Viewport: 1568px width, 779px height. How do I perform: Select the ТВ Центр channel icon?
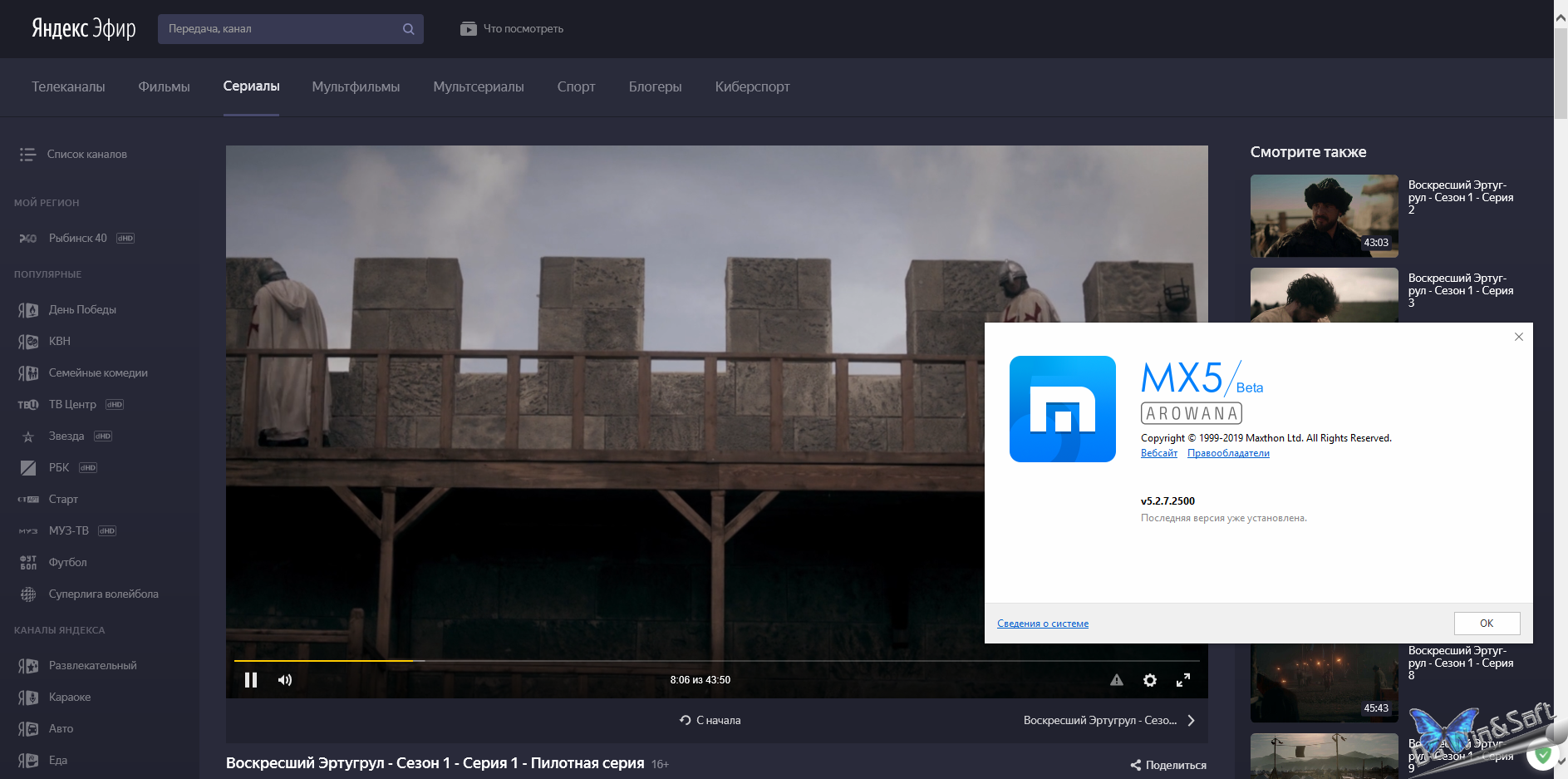tap(28, 405)
